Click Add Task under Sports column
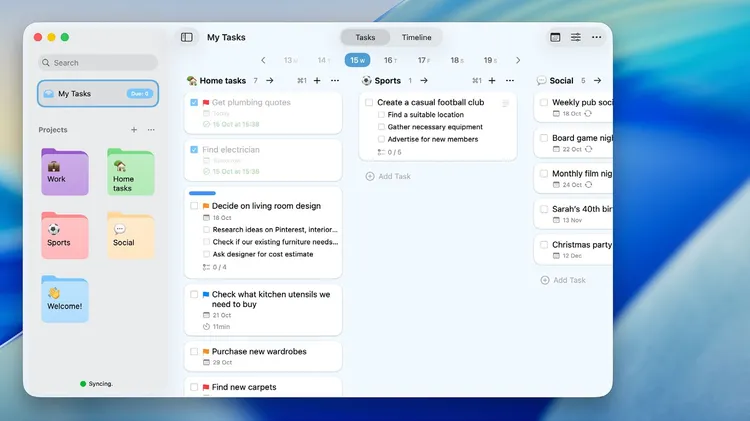The image size is (750, 421). point(388,176)
